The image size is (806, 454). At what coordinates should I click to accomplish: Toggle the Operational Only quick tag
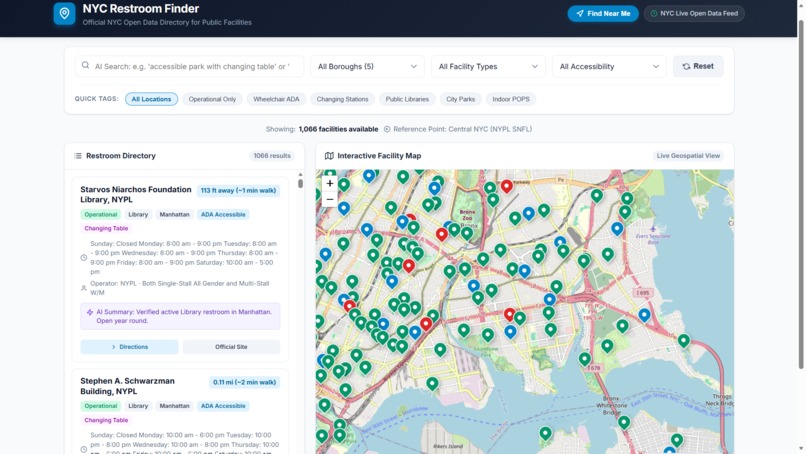click(x=212, y=99)
